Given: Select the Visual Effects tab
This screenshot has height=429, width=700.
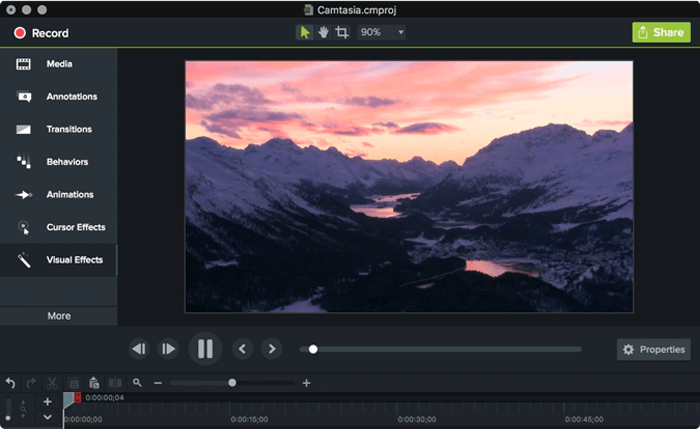Looking at the screenshot, I should click(58, 260).
